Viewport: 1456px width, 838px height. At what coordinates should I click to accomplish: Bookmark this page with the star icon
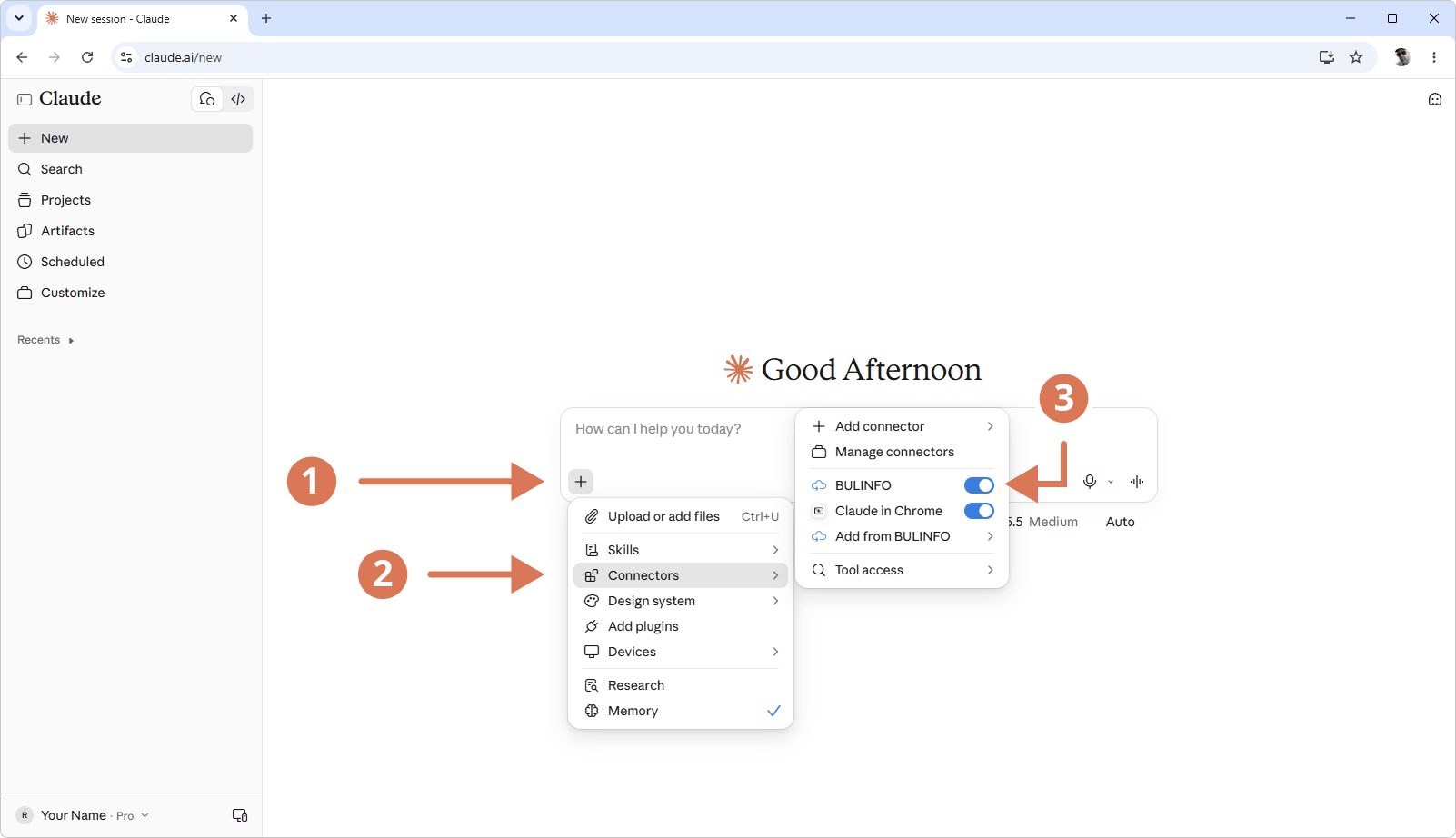[1356, 57]
